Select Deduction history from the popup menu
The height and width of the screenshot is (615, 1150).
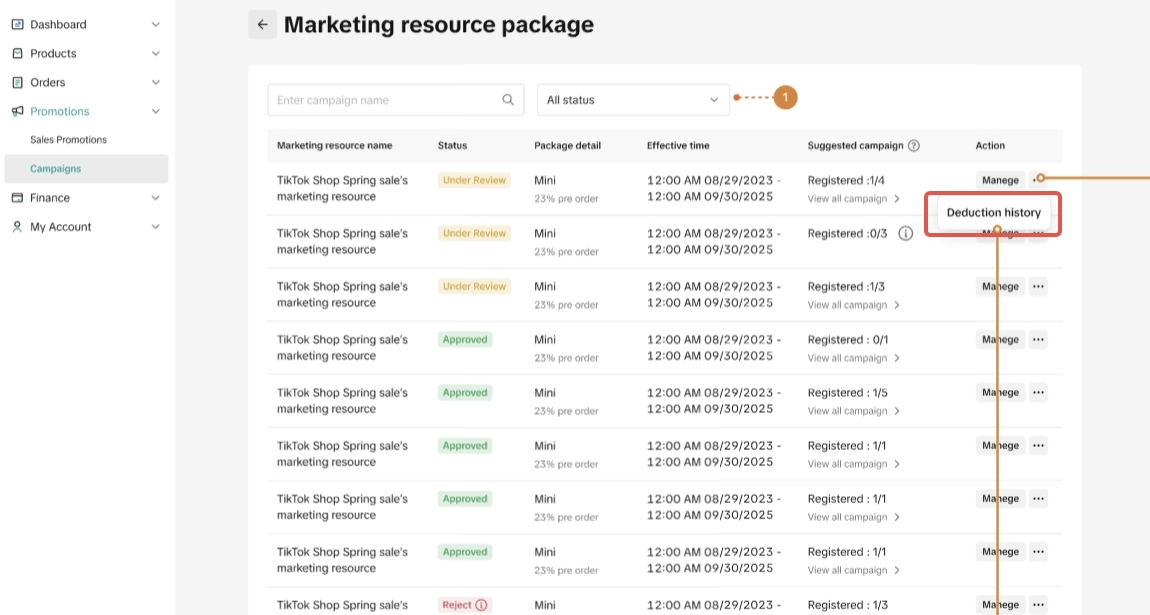(993, 213)
